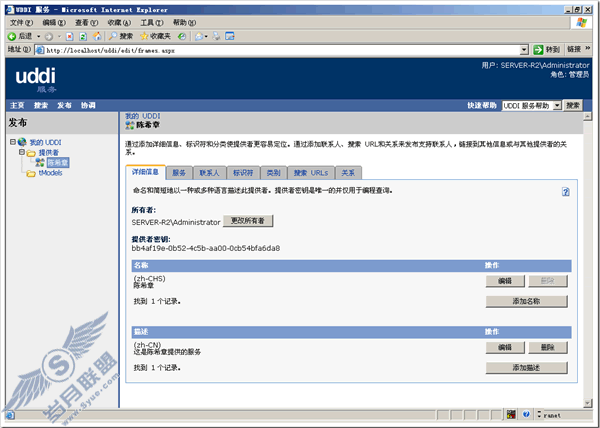Click the Mail envelope icon
Viewport: 600px width, 428px height.
[x=199, y=36]
